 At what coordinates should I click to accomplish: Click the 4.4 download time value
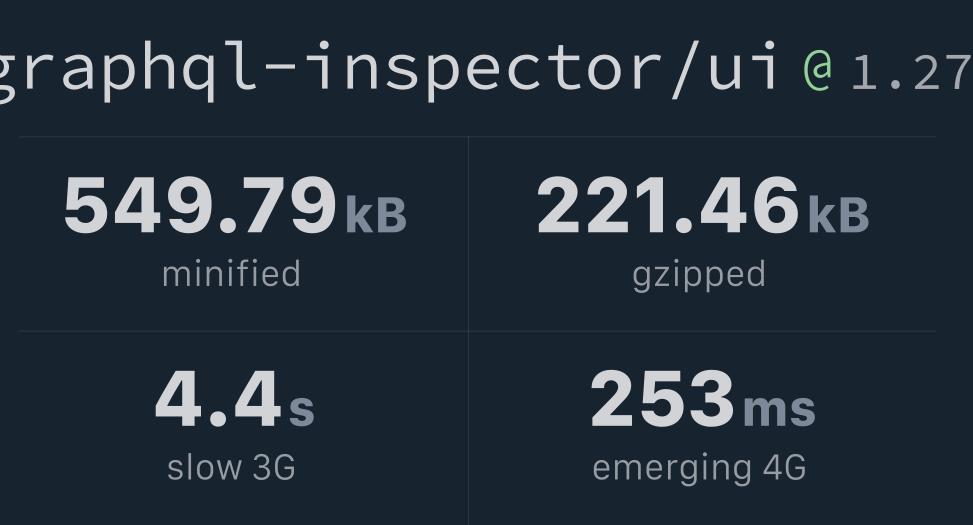[x=218, y=399]
